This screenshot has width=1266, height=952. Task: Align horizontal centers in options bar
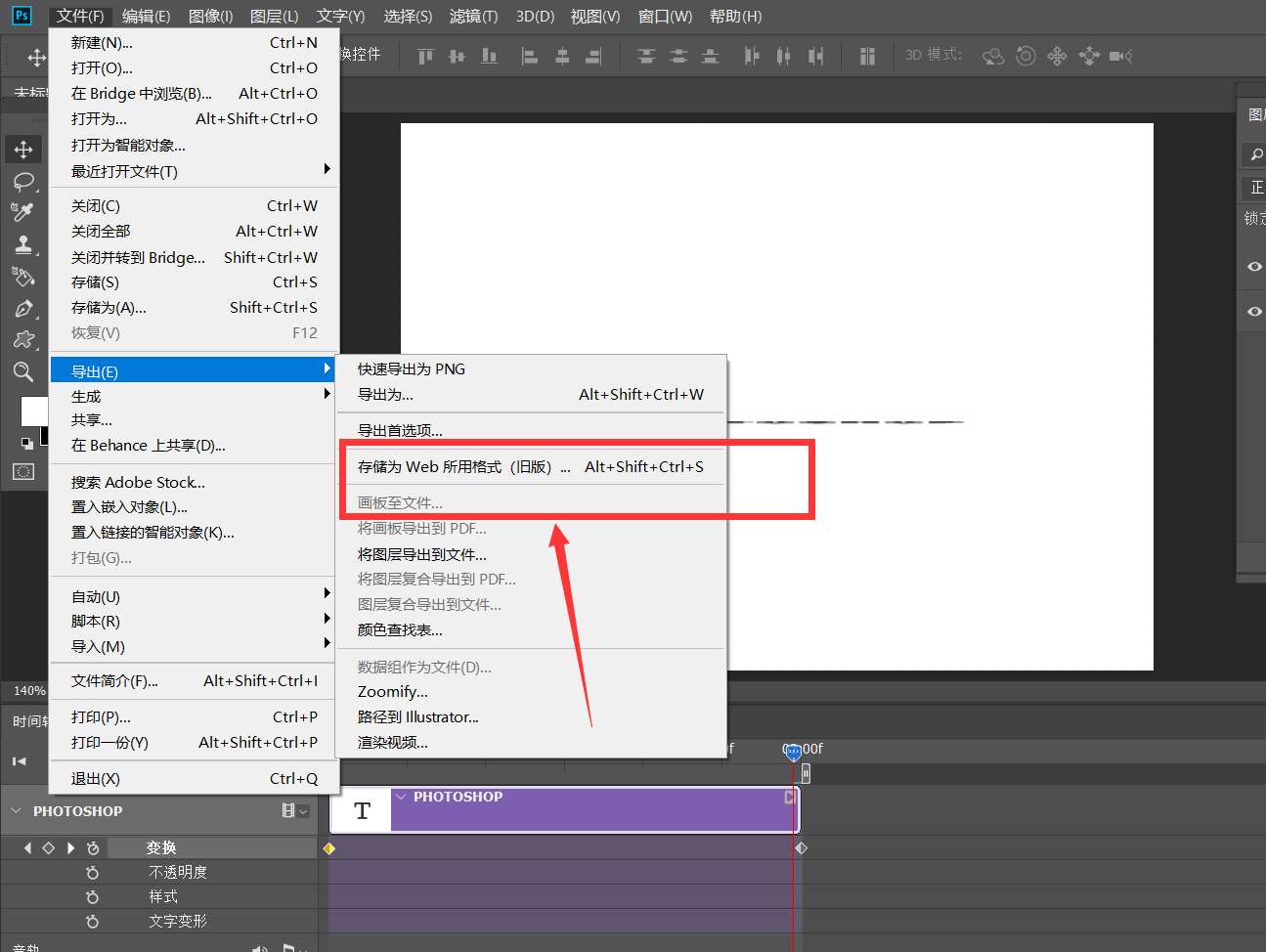562,56
